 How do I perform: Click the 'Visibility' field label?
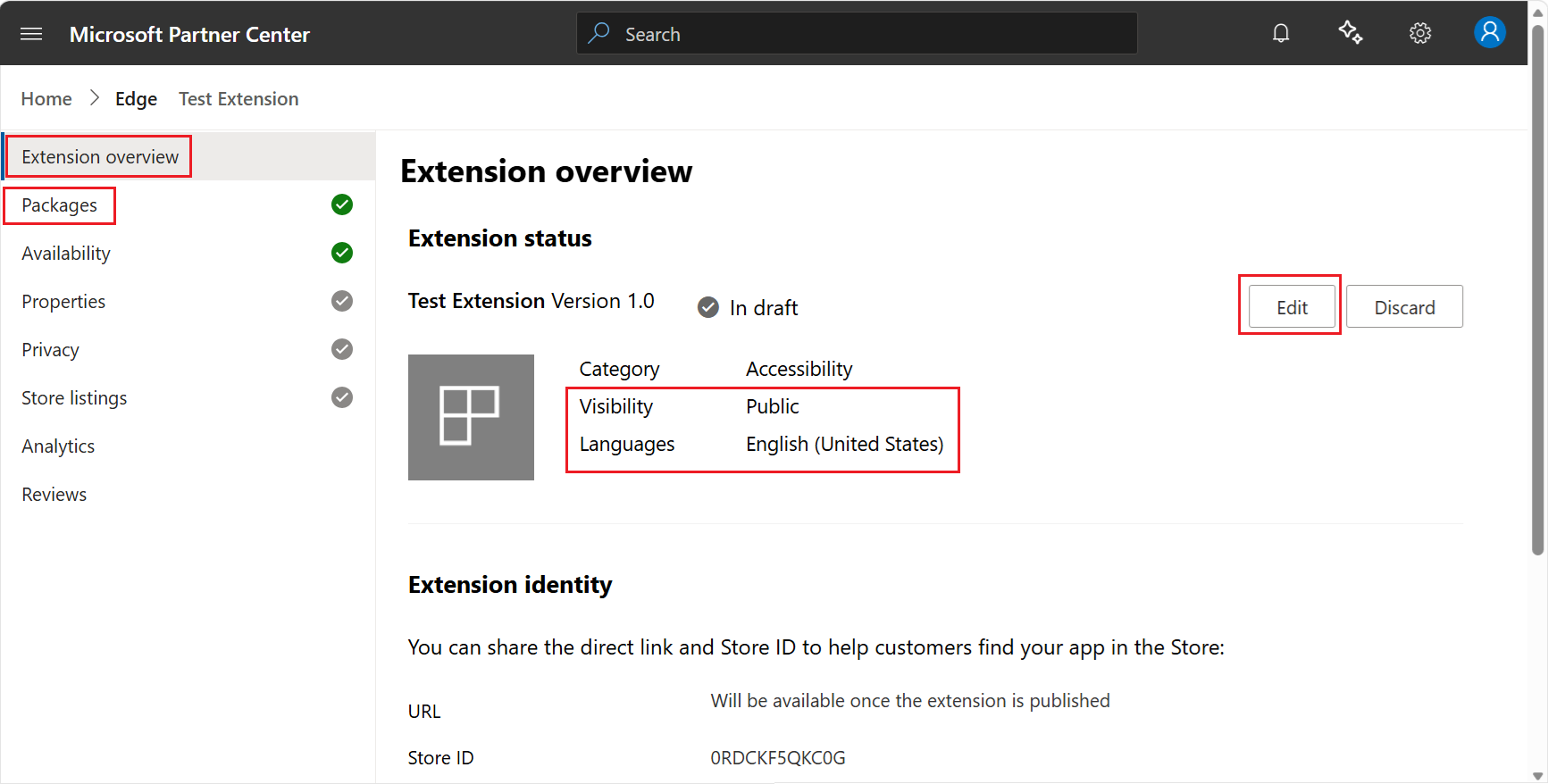[x=615, y=406]
